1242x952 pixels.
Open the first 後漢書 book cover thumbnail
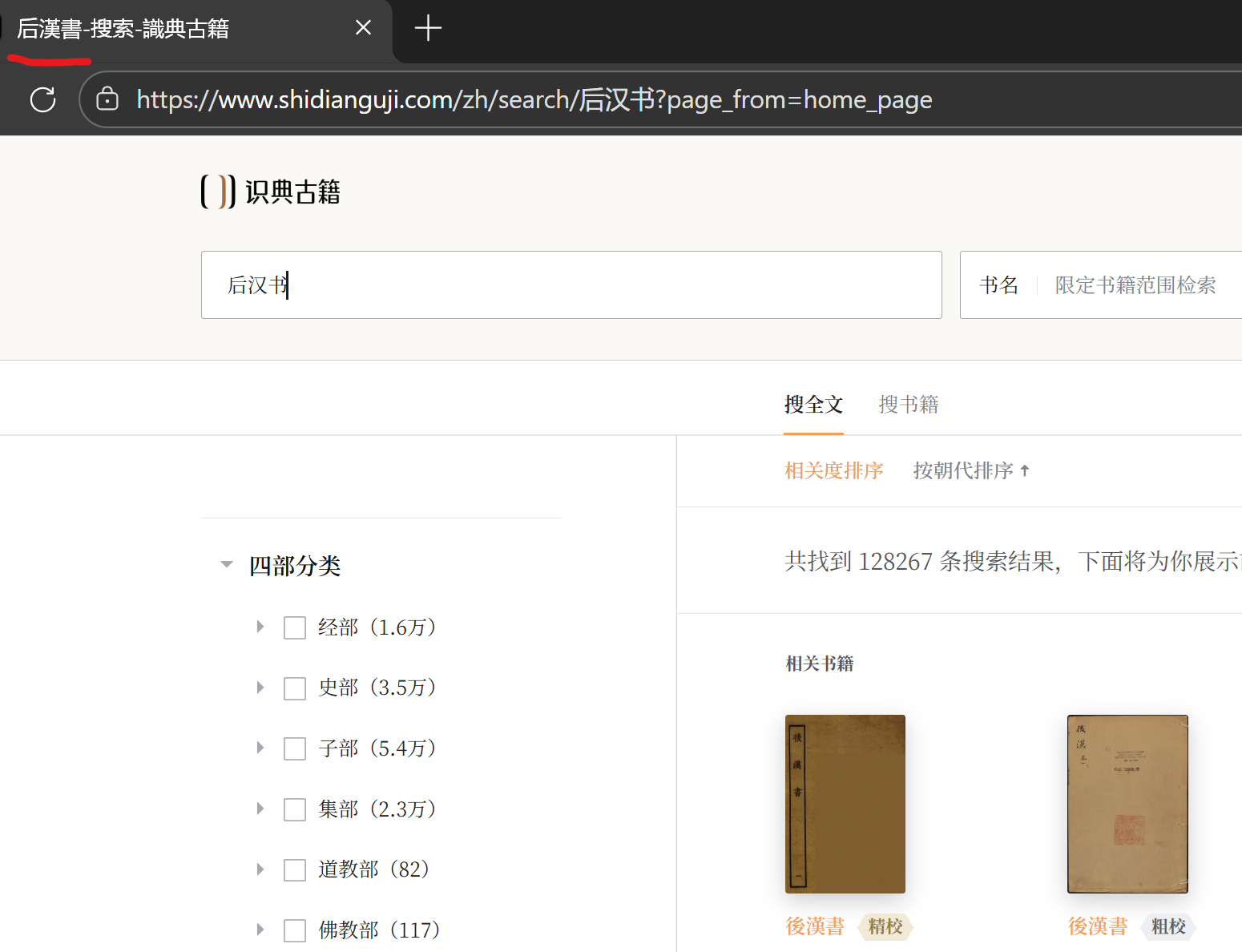845,804
